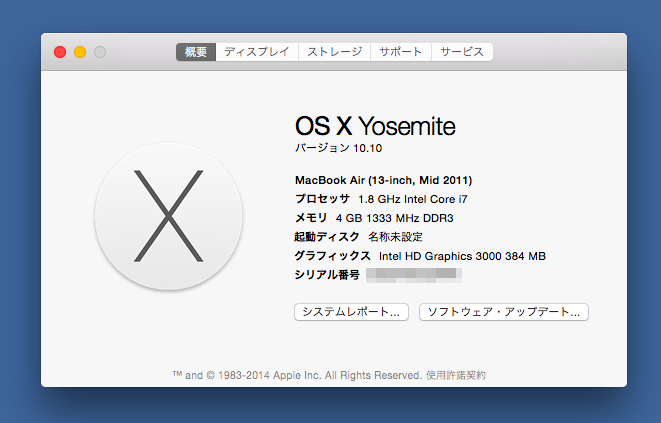Click the 名称未設定 startup disk name
Screen dimensions: 661x423
395,237
